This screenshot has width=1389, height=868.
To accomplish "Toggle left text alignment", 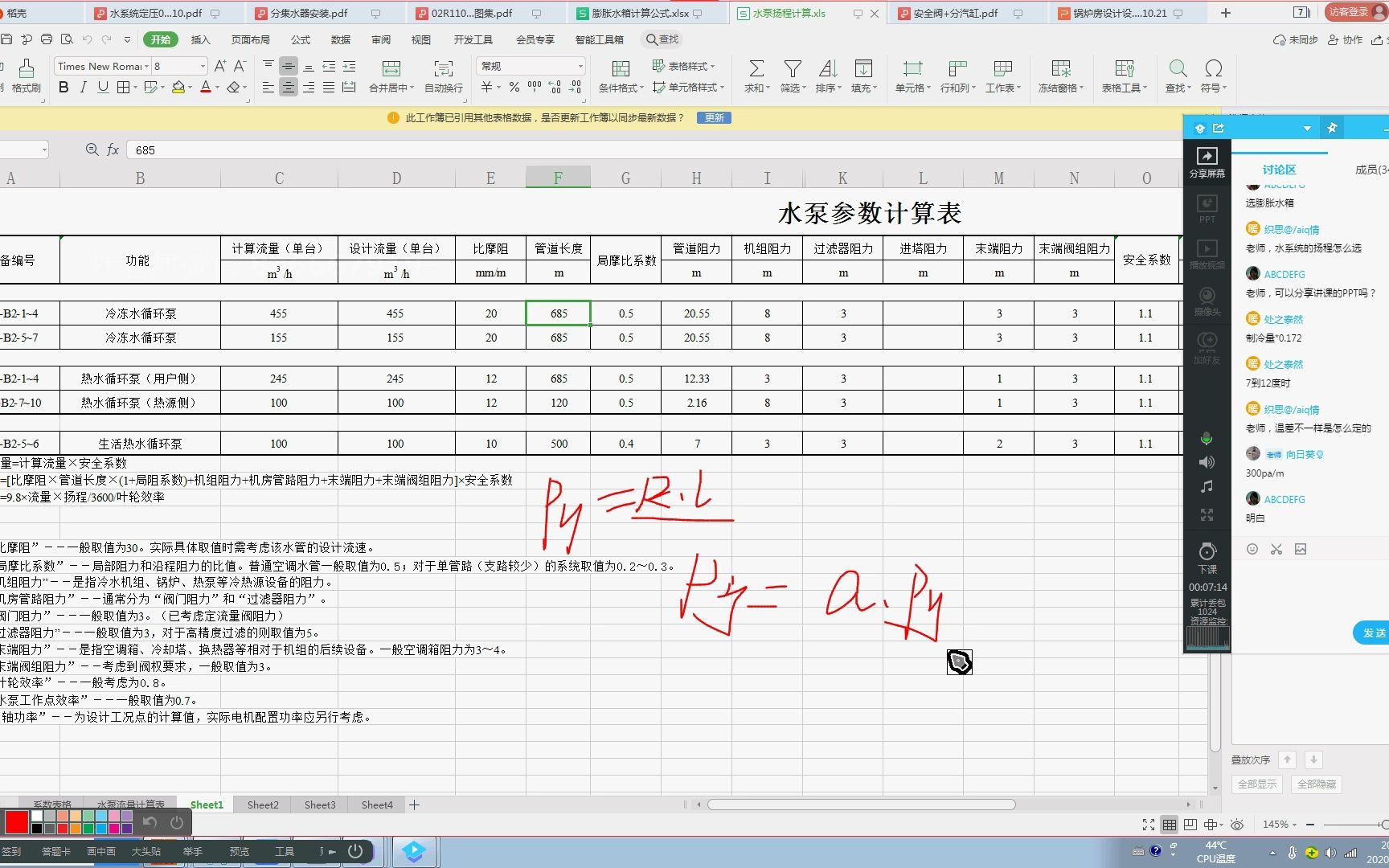I will pos(268,87).
